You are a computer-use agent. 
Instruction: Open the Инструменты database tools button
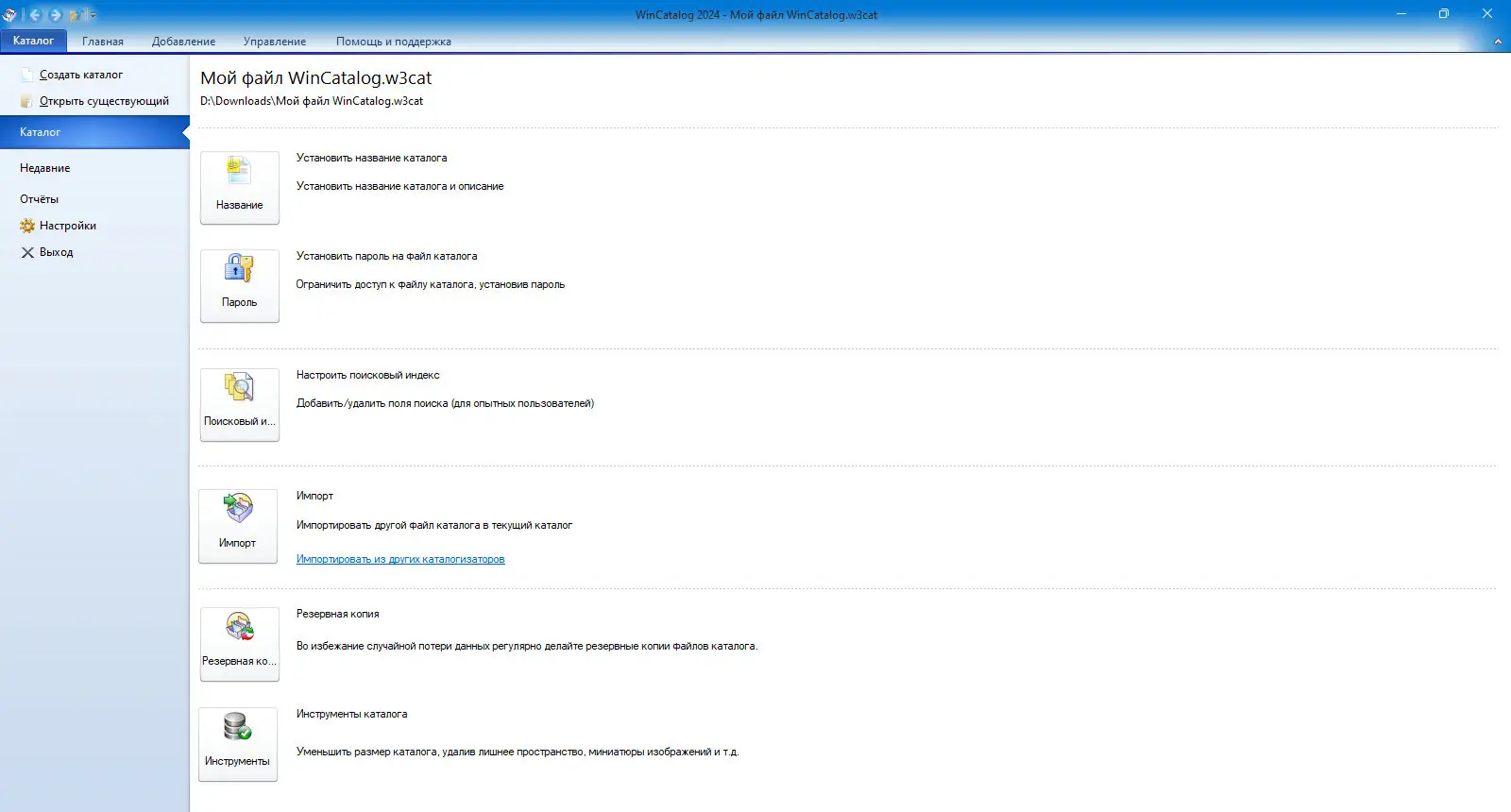(238, 745)
